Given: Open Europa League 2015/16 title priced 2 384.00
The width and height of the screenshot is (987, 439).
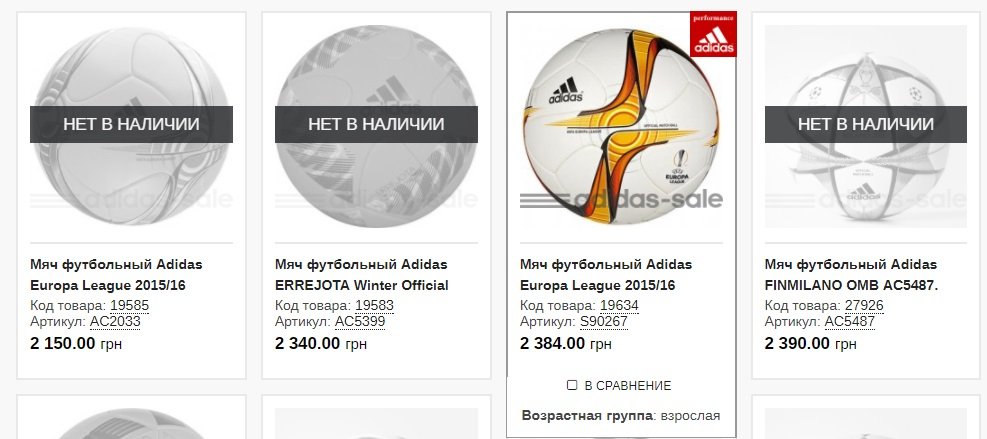Looking at the screenshot, I should pyautogui.click(x=606, y=275).
